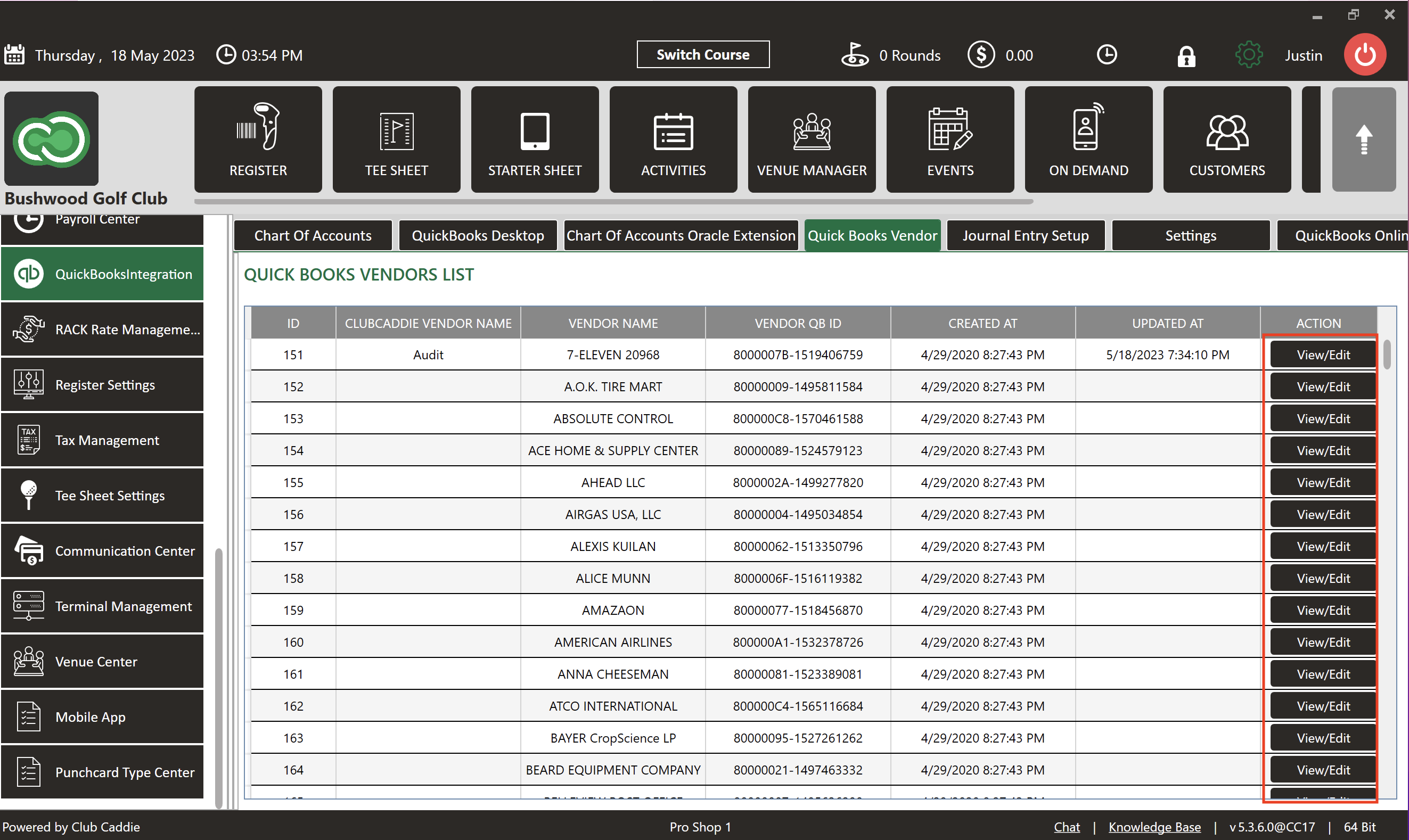Click View/Edit for BEARD EQUIPMENT COMPANY

(x=1323, y=770)
